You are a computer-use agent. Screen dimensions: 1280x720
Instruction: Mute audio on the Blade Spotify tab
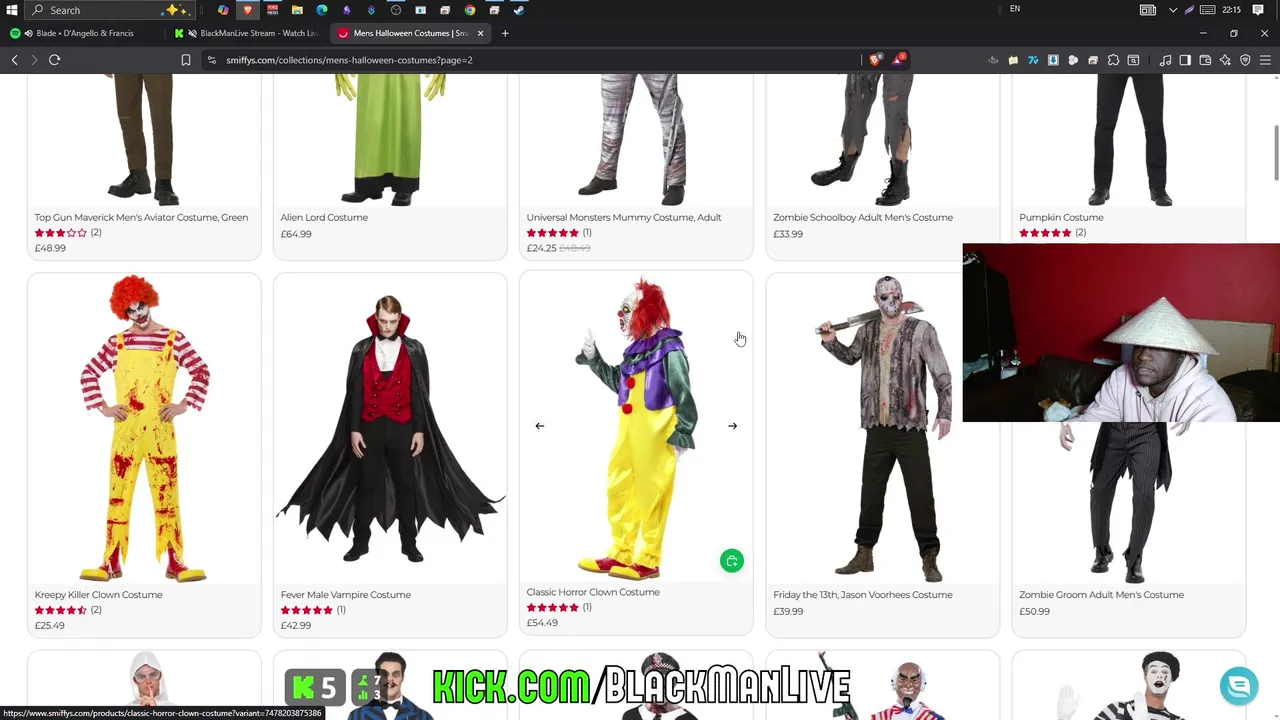[29, 33]
